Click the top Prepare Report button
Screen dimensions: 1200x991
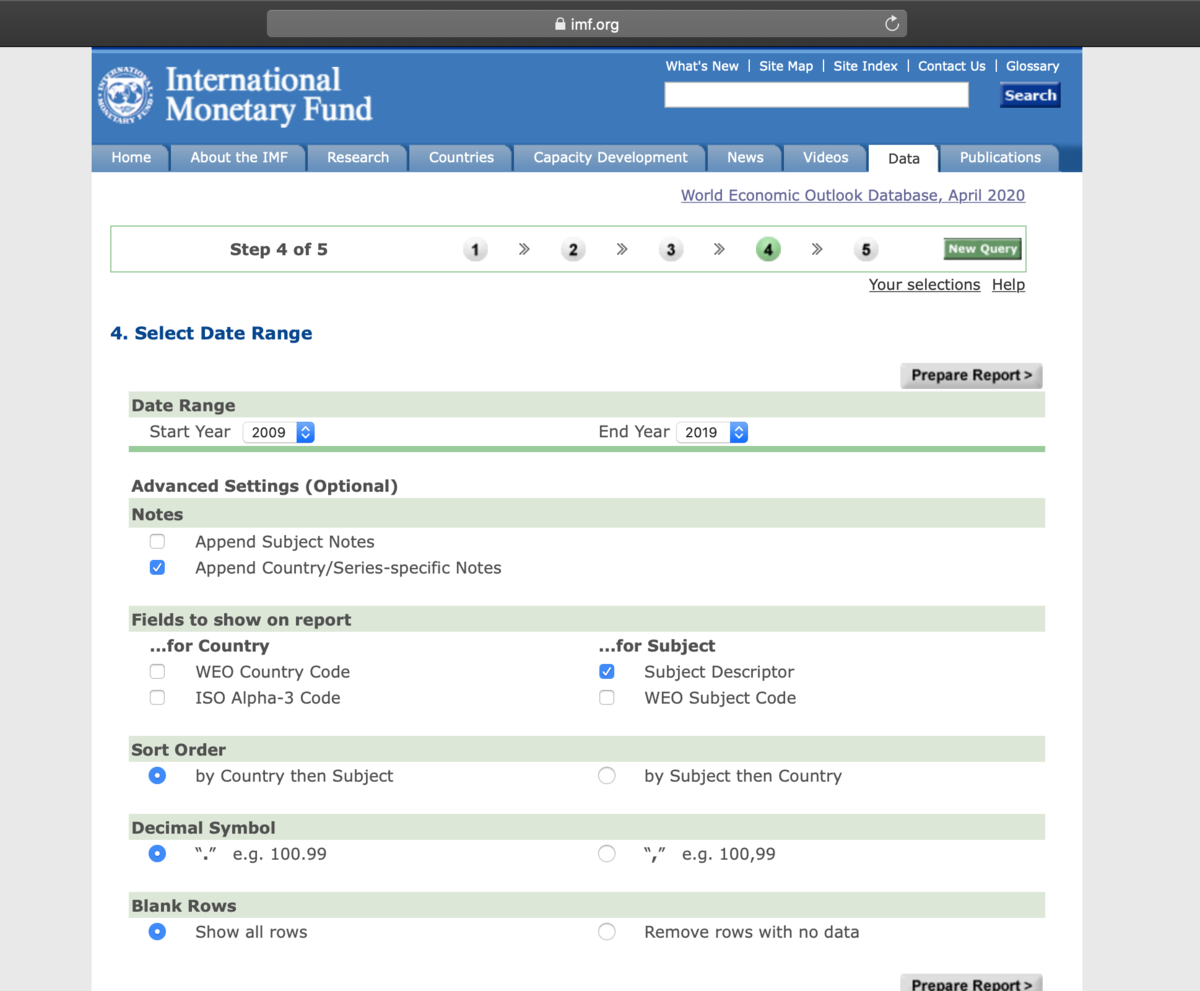click(x=972, y=375)
